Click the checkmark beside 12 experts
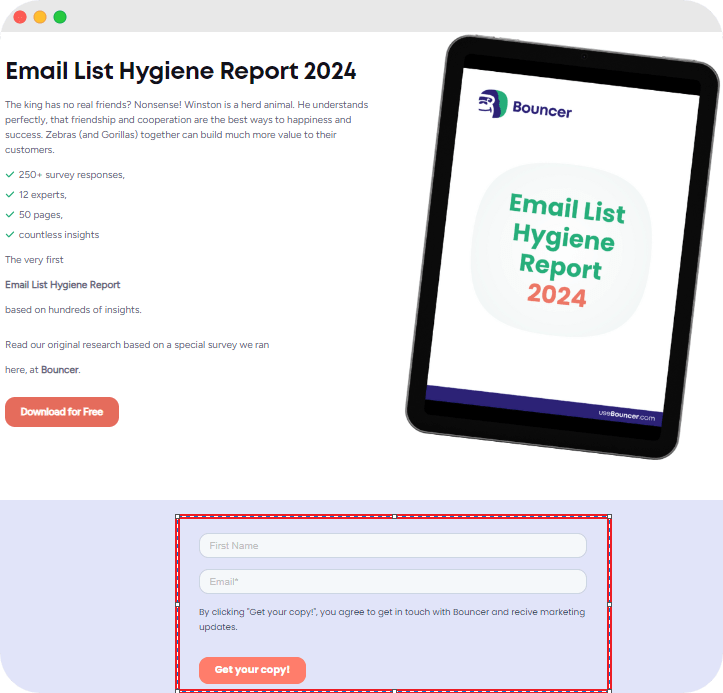The image size is (723, 693). (x=10, y=195)
